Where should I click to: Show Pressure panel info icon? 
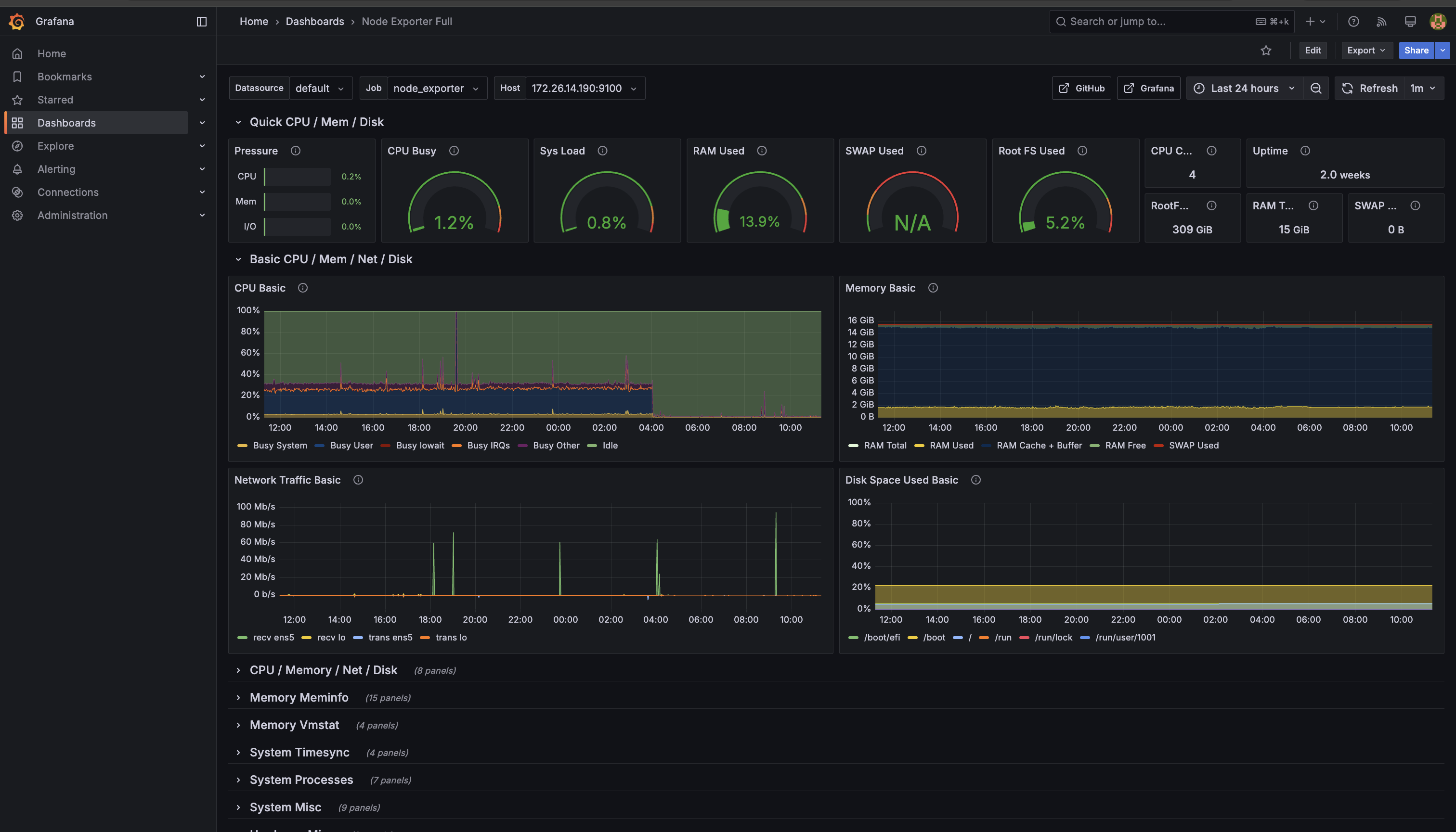click(x=296, y=151)
